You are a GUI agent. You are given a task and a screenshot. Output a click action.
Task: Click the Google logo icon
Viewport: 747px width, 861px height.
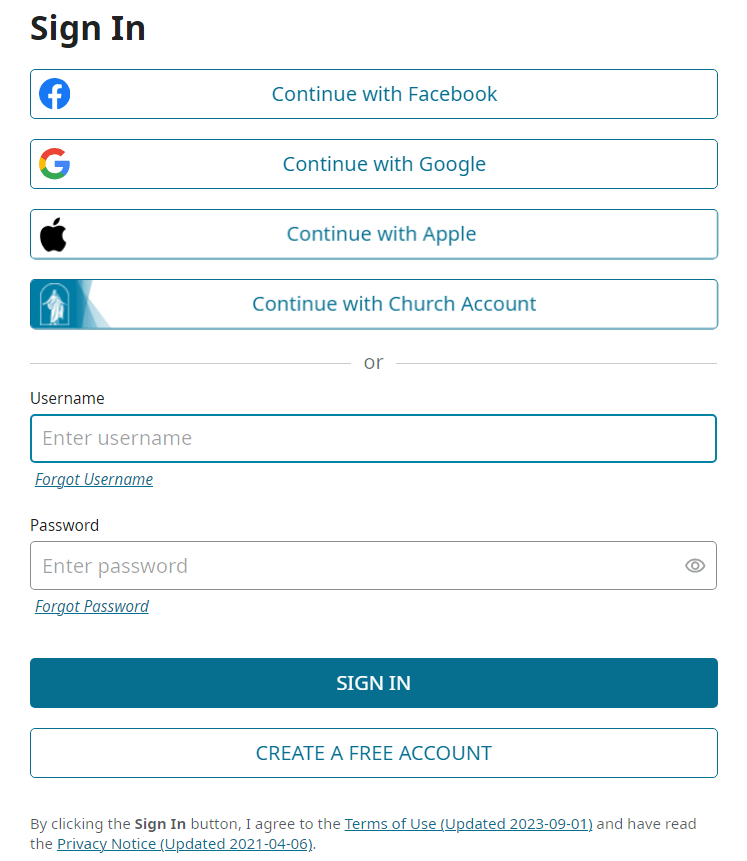coord(55,164)
